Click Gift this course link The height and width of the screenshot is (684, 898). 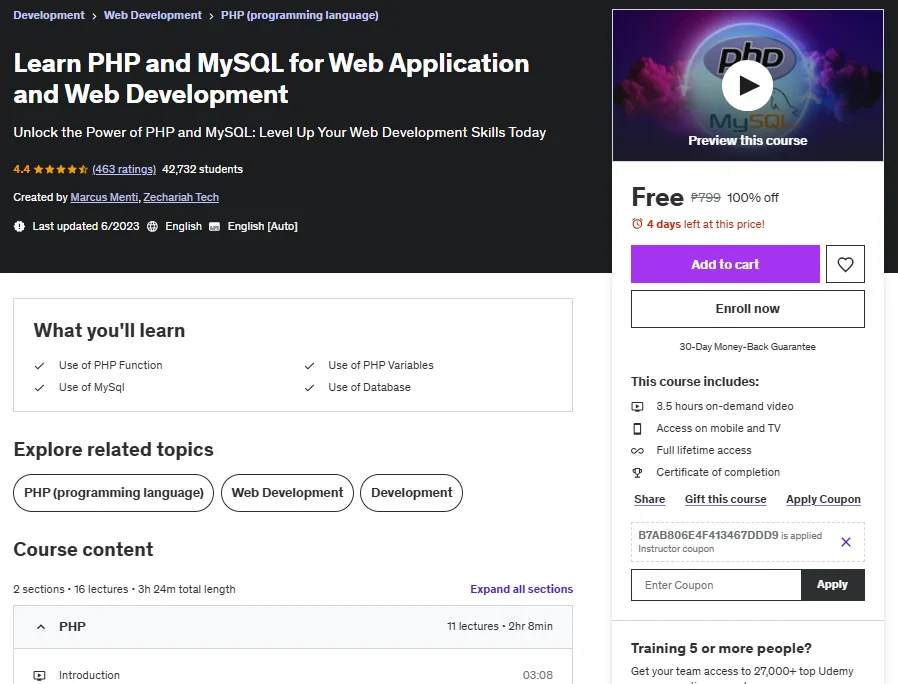coord(725,499)
